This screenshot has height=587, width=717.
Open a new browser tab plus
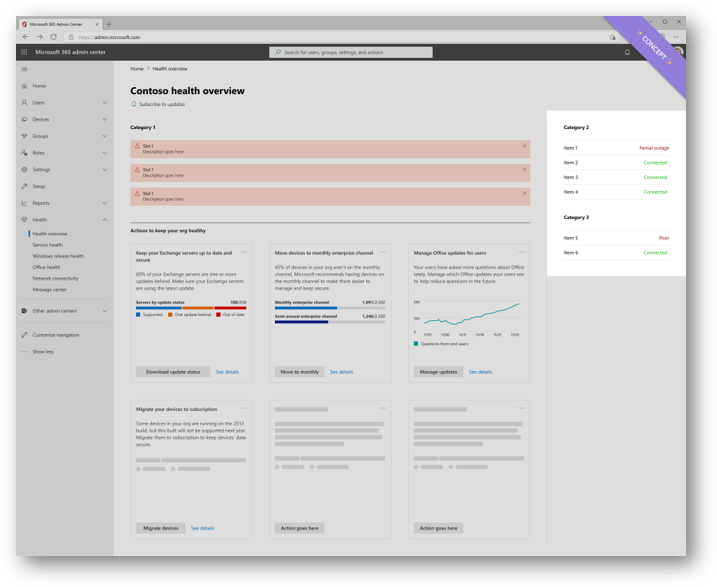tap(109, 24)
